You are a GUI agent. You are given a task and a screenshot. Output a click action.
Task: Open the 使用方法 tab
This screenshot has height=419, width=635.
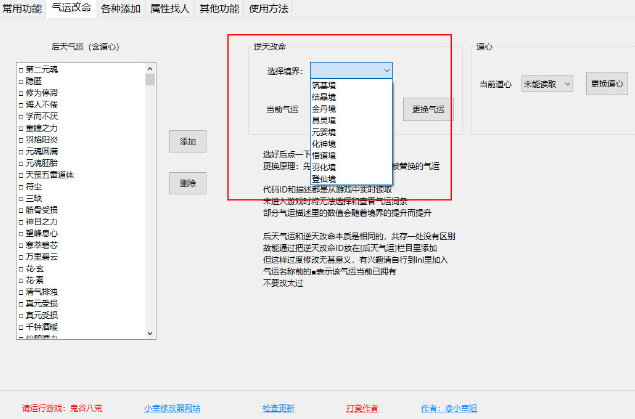[268, 9]
